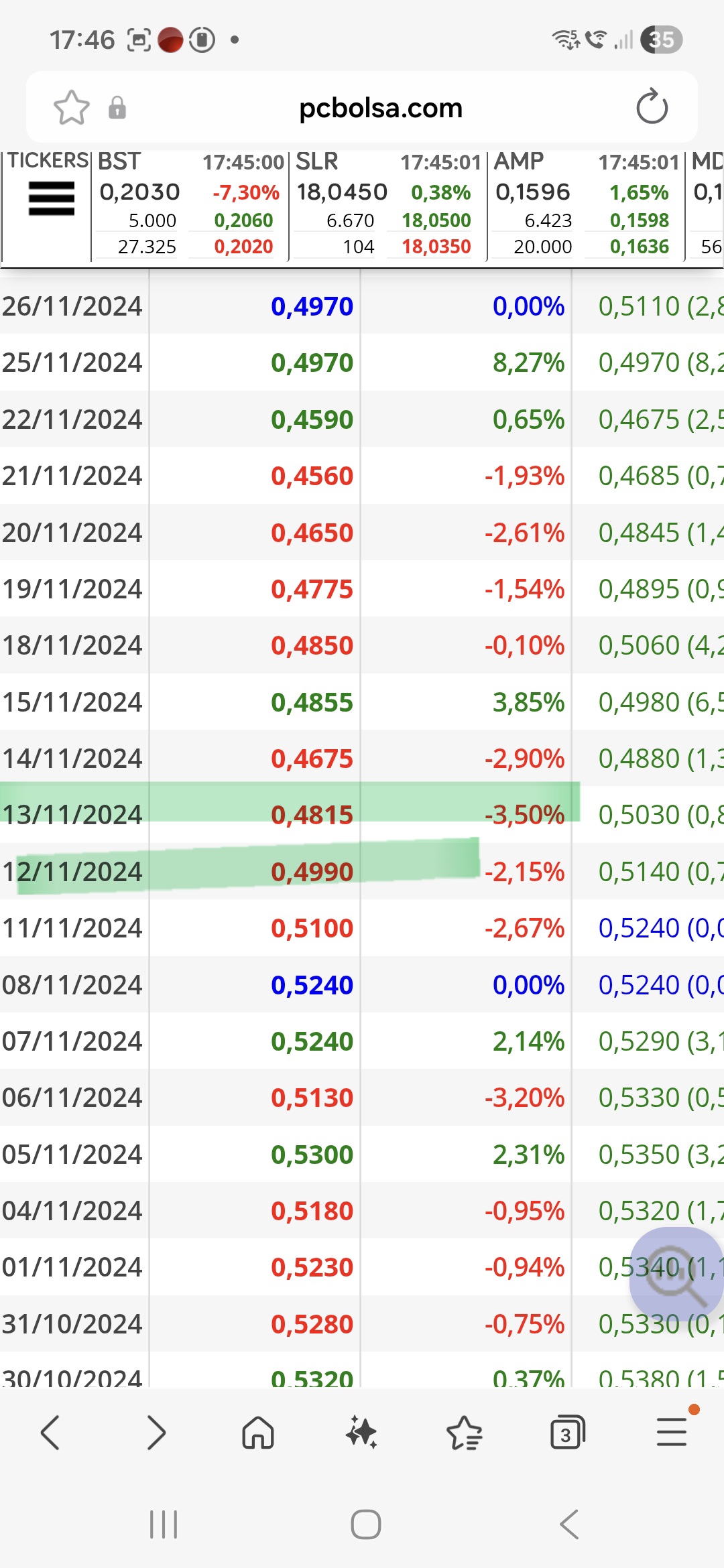This screenshot has width=724, height=1568.
Task: Reload the page with refresh icon
Action: pos(652,108)
